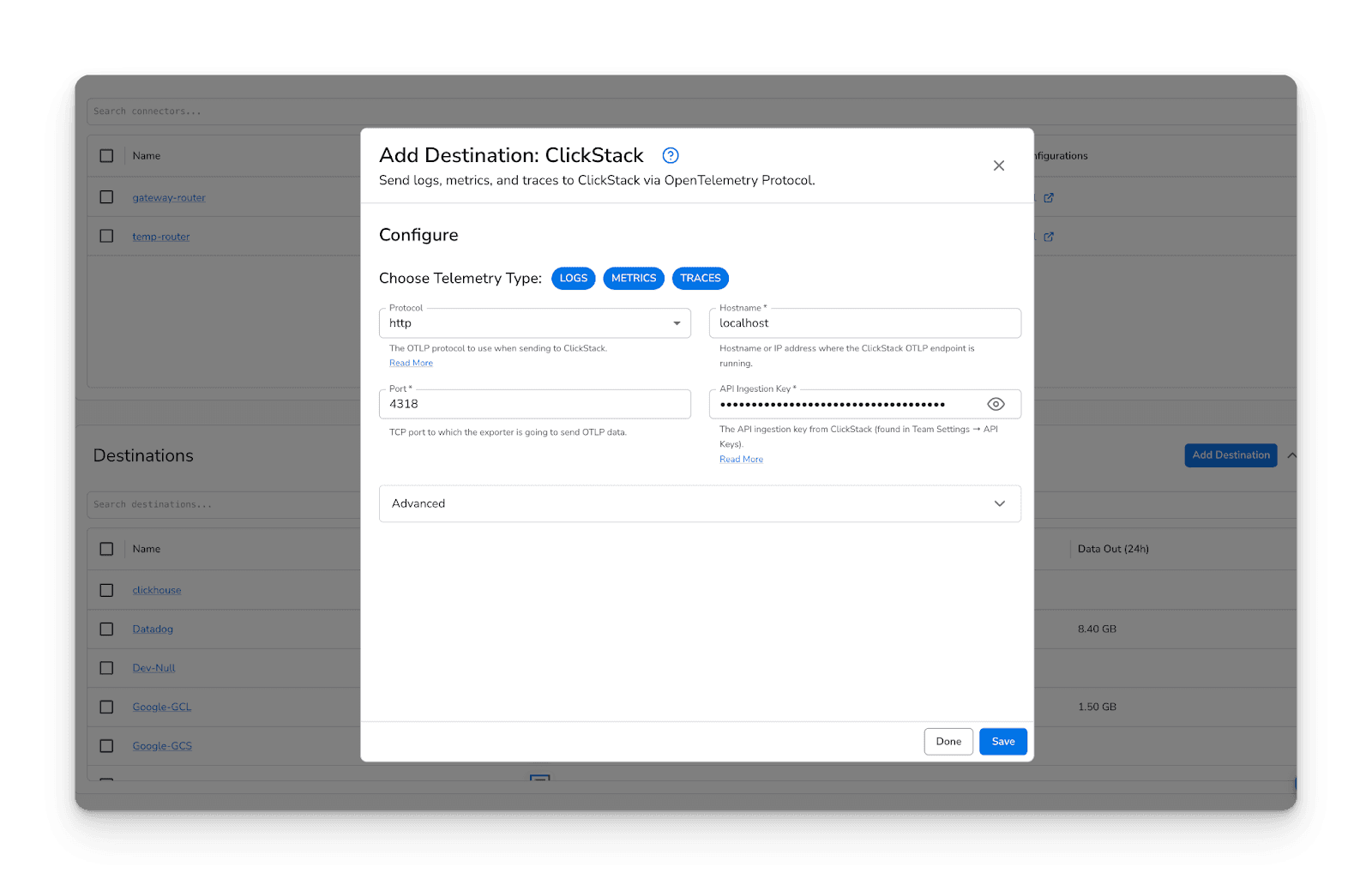The image size is (1372, 885).
Task: Click the Done button
Action: tap(948, 742)
